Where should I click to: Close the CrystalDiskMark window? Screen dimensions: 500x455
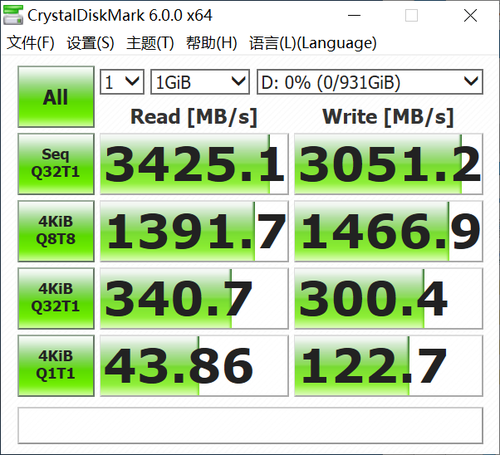click(x=470, y=15)
